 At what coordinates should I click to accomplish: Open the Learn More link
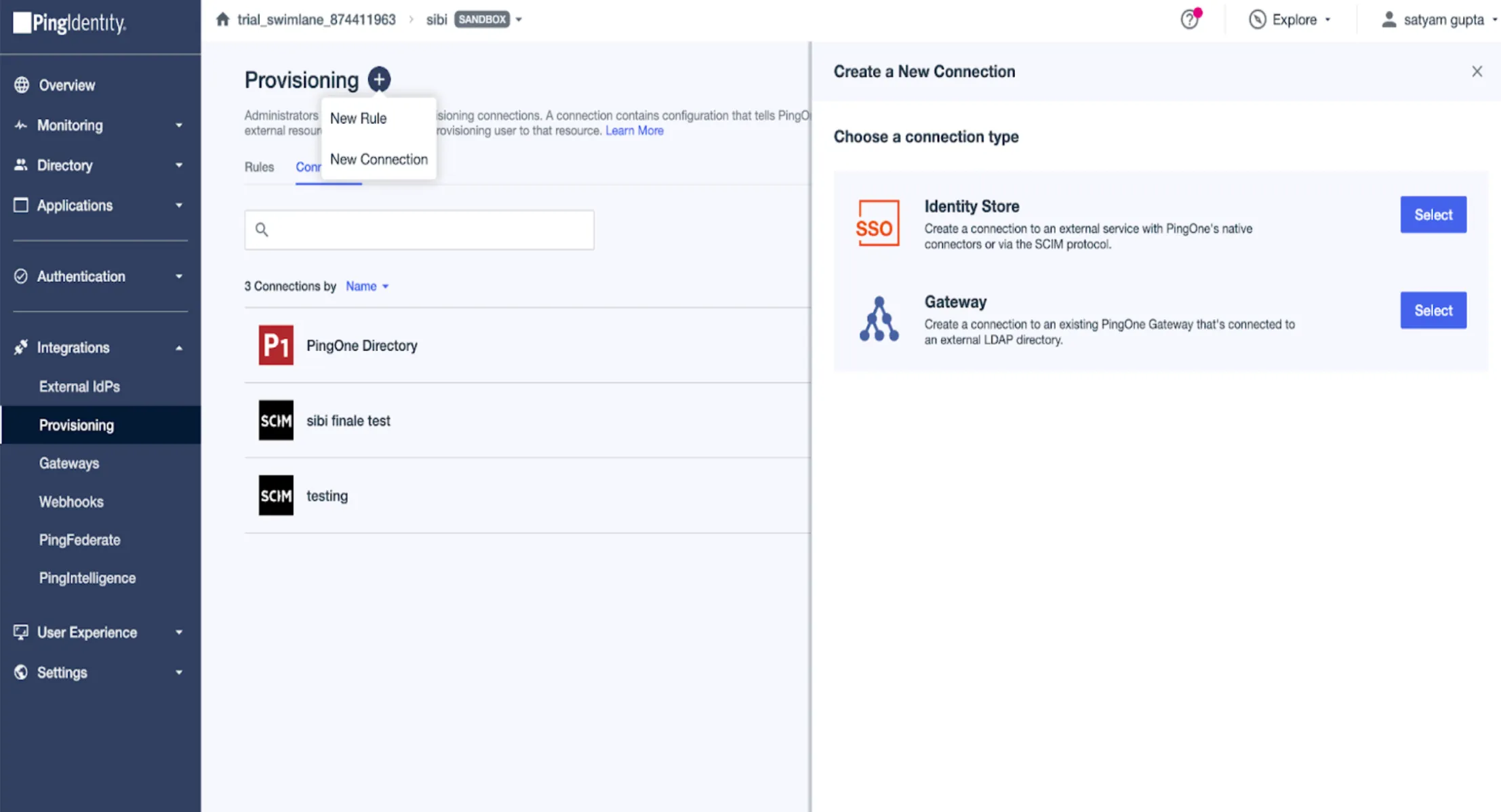(634, 130)
